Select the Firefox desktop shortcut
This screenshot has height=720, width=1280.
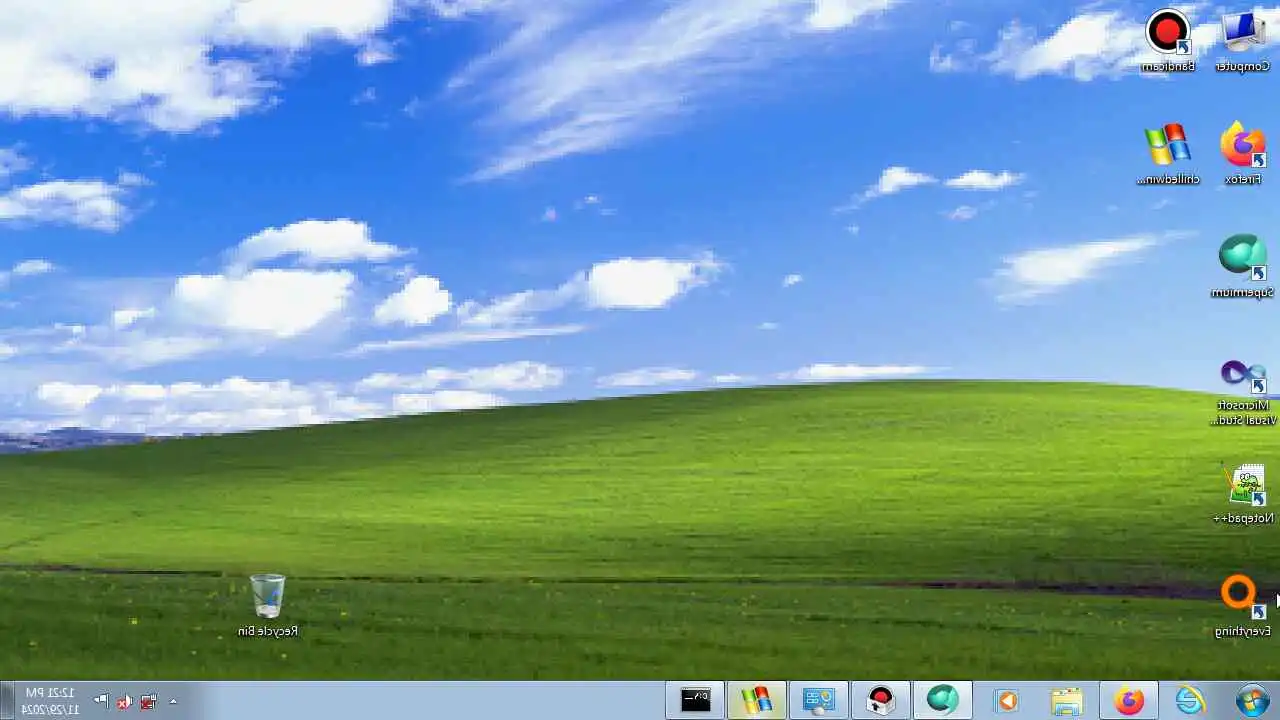1243,154
